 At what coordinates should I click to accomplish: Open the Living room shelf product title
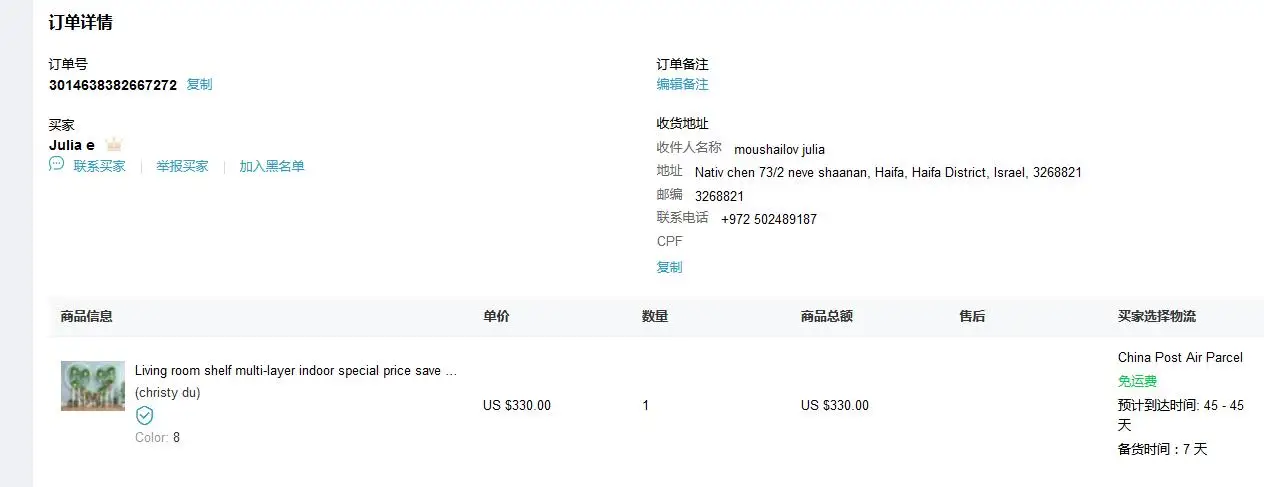[x=296, y=371]
